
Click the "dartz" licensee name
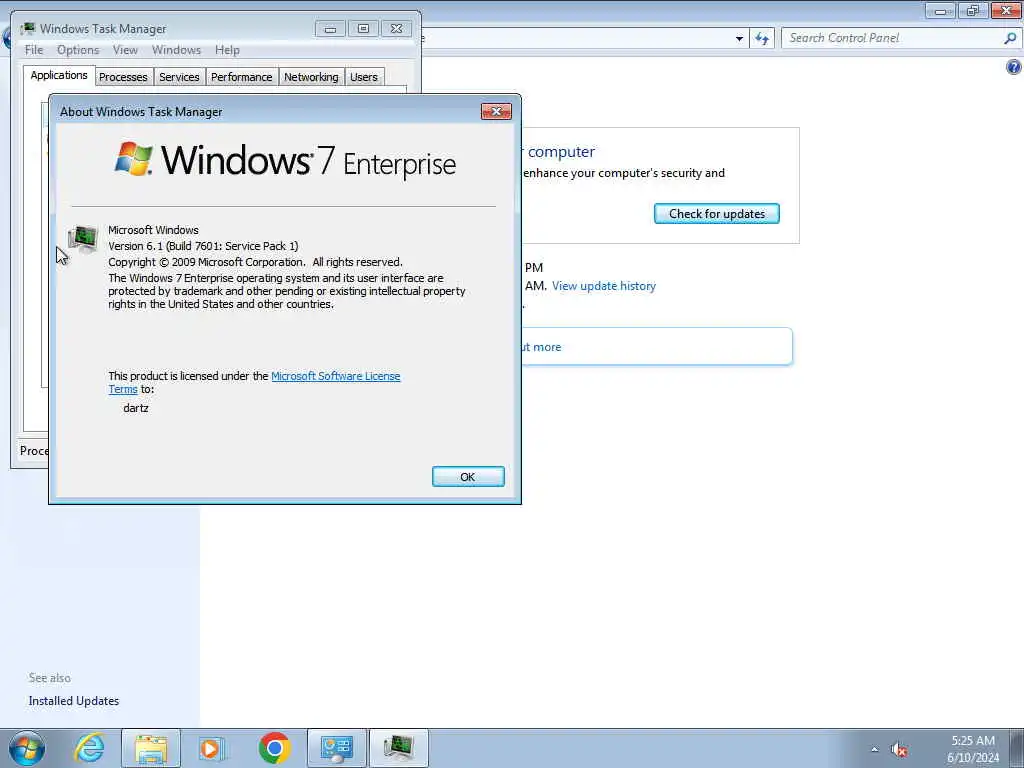point(136,408)
